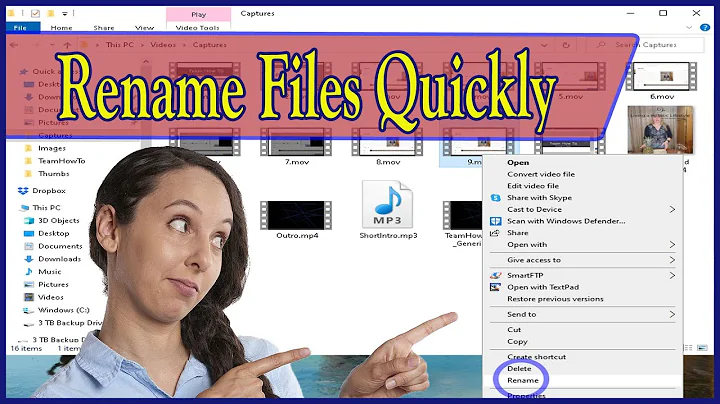The width and height of the screenshot is (720, 404).
Task: Click the Windows (C:) drive icon
Action: [x=28, y=310]
